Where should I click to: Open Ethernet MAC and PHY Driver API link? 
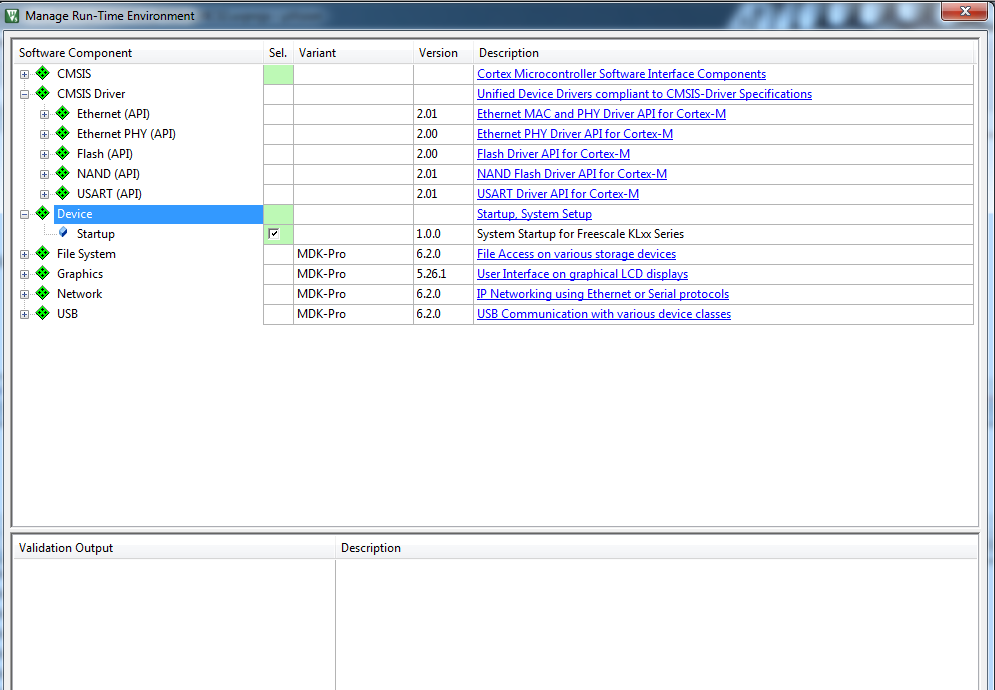click(602, 114)
